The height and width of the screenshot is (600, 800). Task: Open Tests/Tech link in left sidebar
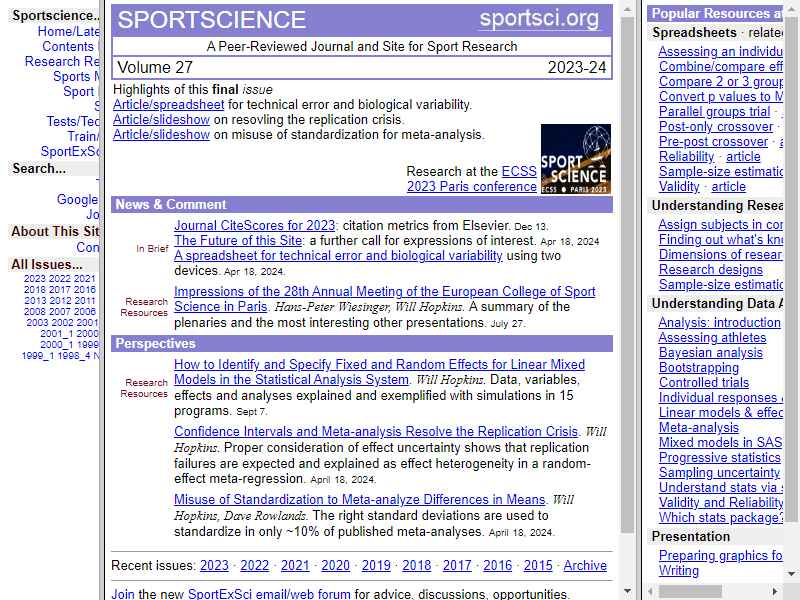tap(73, 121)
